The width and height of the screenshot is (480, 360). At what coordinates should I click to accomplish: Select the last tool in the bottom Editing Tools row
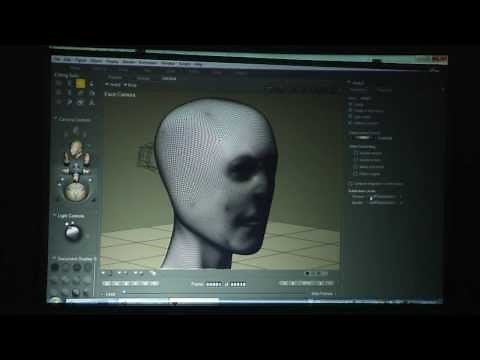click(92, 103)
